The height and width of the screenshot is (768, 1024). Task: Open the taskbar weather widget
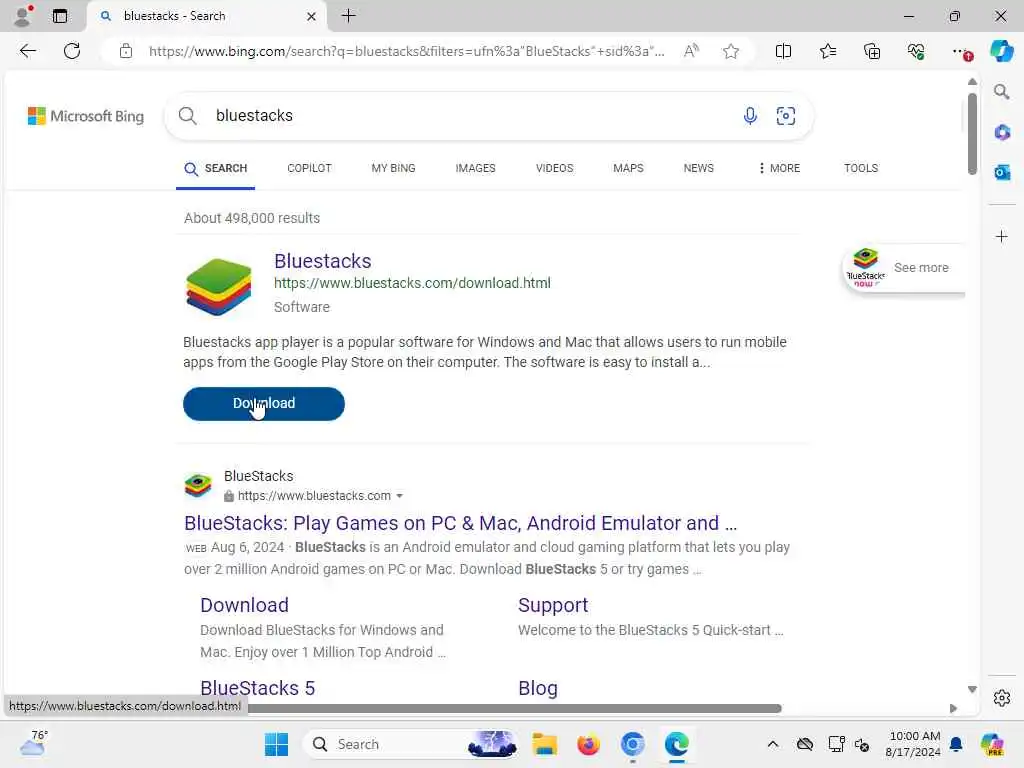[x=33, y=744]
